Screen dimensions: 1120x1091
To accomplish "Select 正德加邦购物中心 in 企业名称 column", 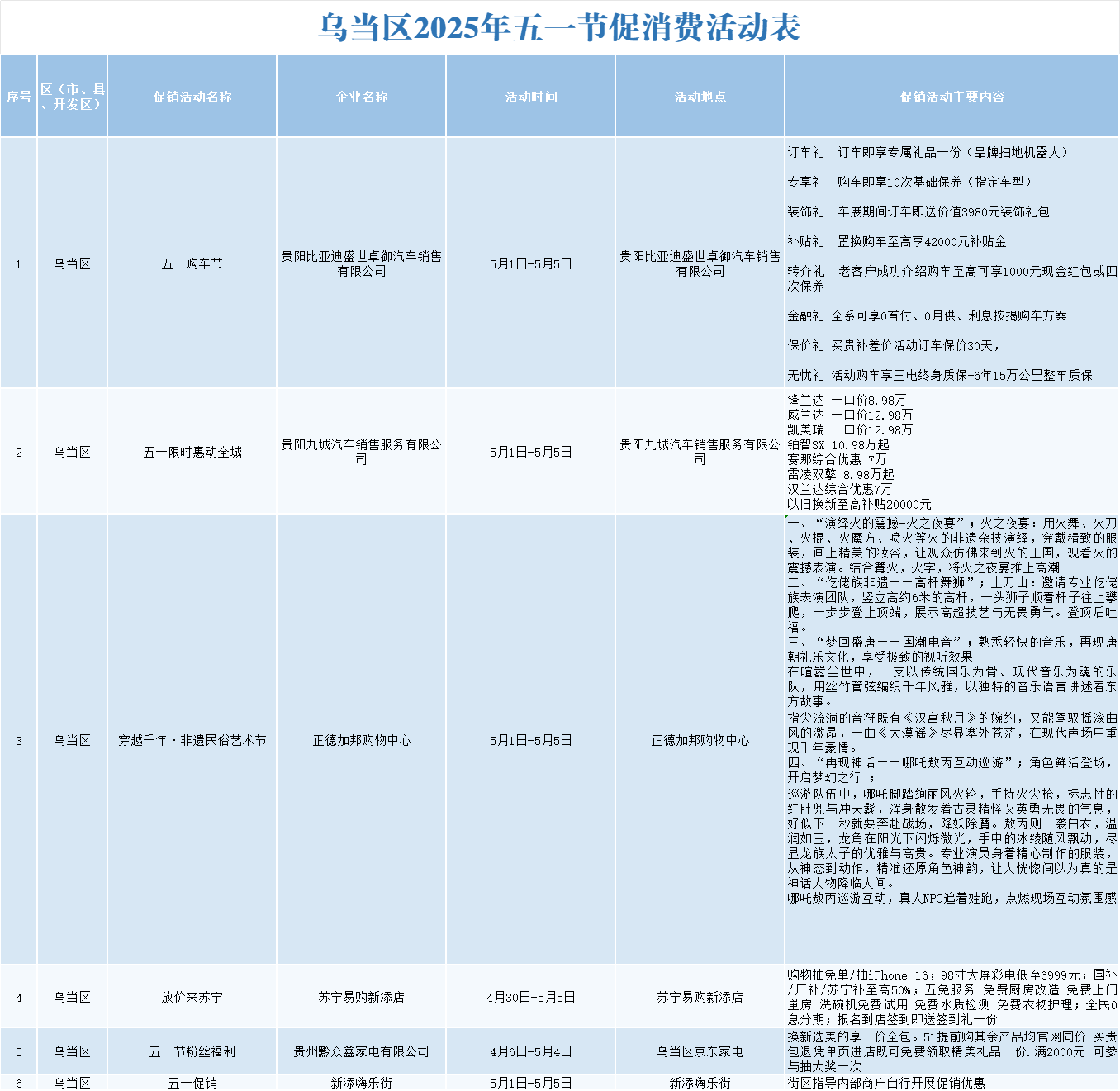I will 362,740.
